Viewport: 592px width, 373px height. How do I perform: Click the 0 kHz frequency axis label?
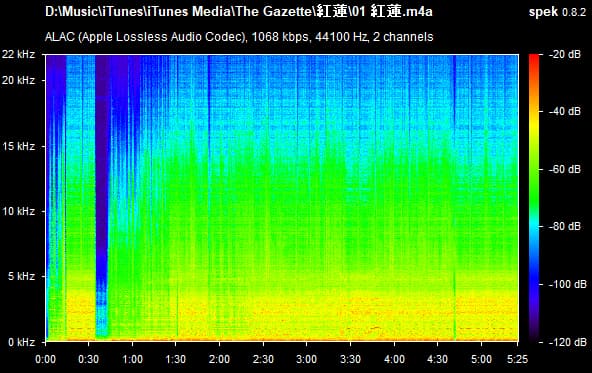21,342
